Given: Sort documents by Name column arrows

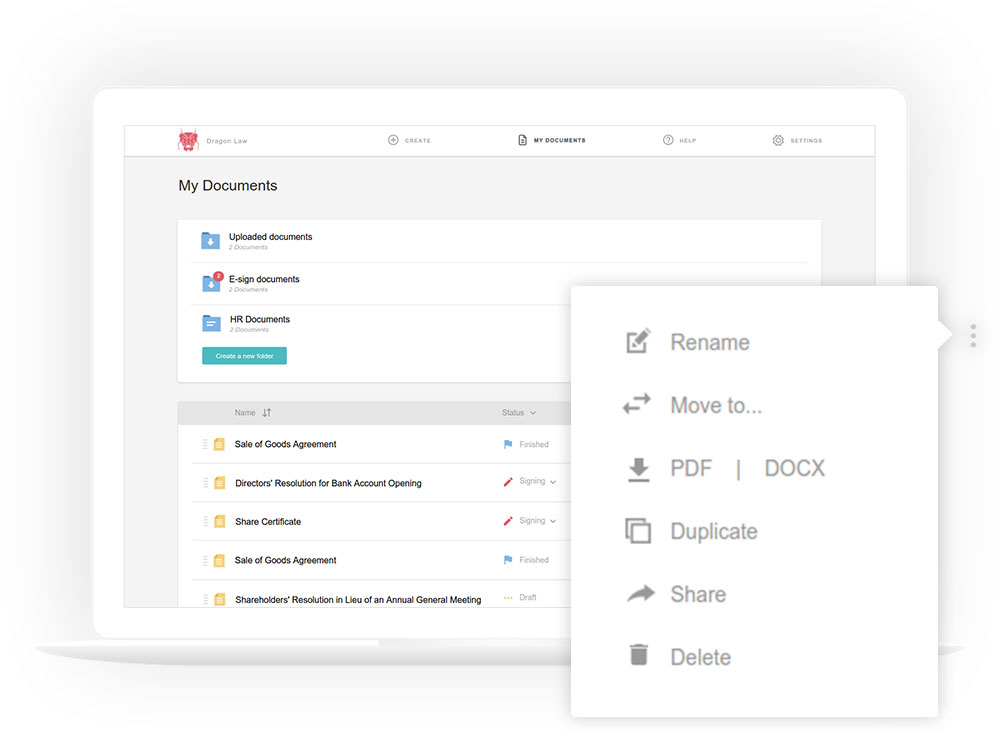Looking at the screenshot, I should tap(267, 413).
